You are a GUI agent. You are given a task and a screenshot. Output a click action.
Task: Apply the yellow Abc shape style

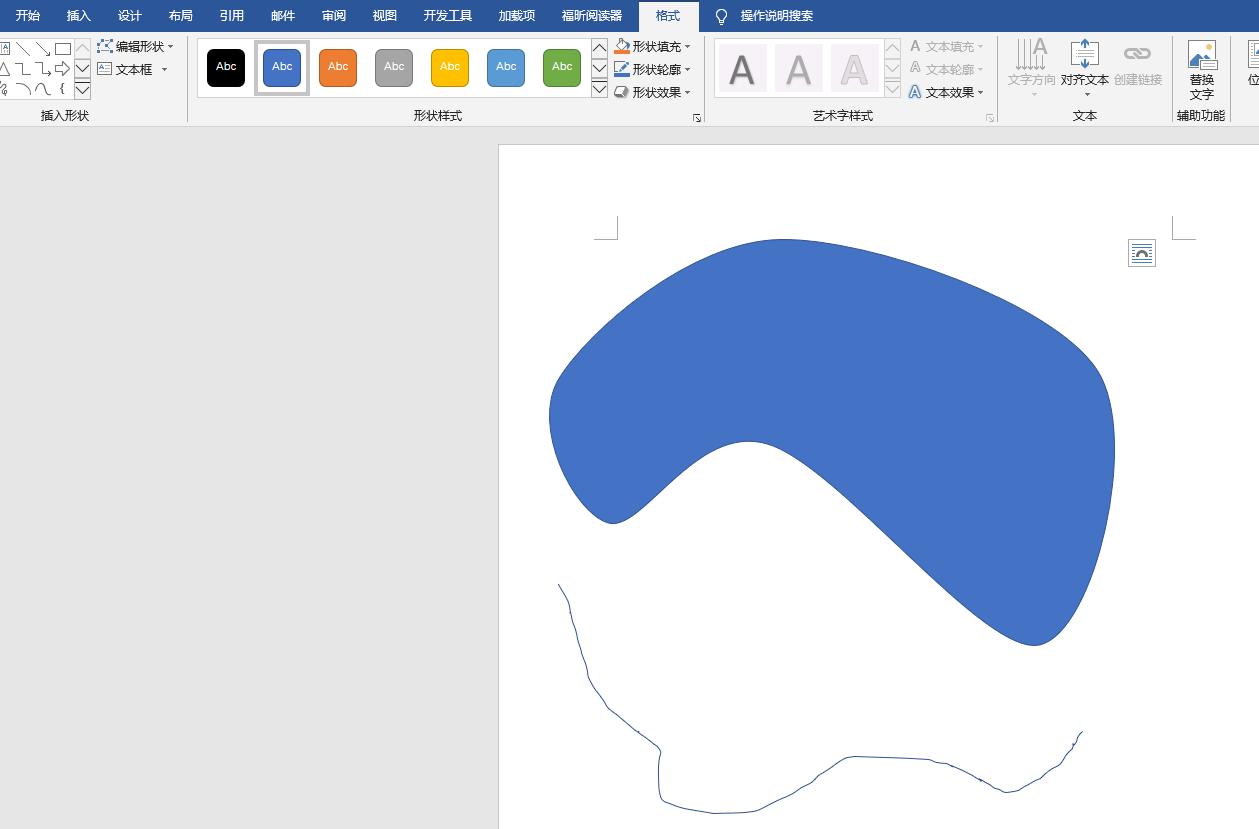(450, 68)
